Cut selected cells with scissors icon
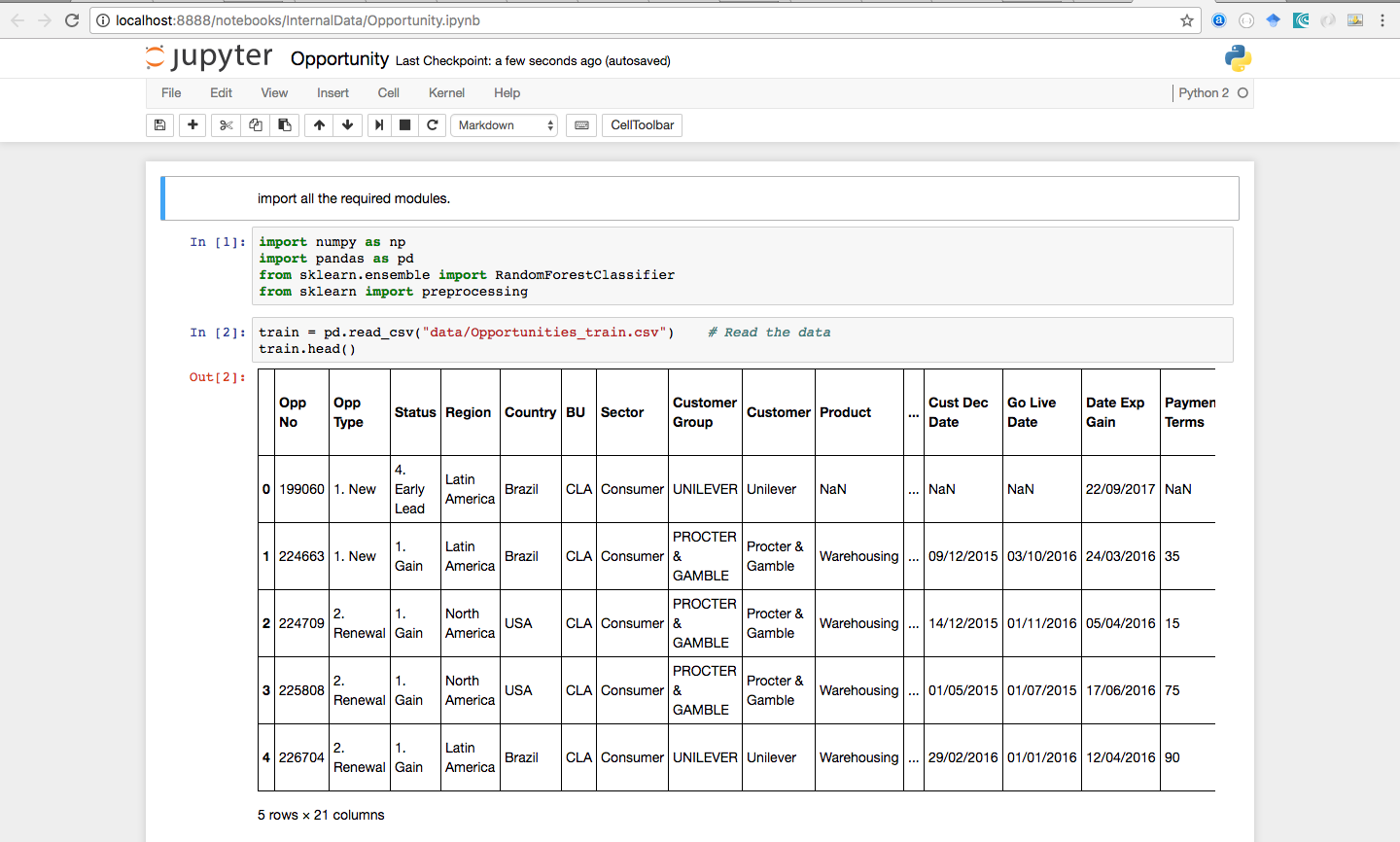The width and height of the screenshot is (1400, 842). click(x=227, y=125)
